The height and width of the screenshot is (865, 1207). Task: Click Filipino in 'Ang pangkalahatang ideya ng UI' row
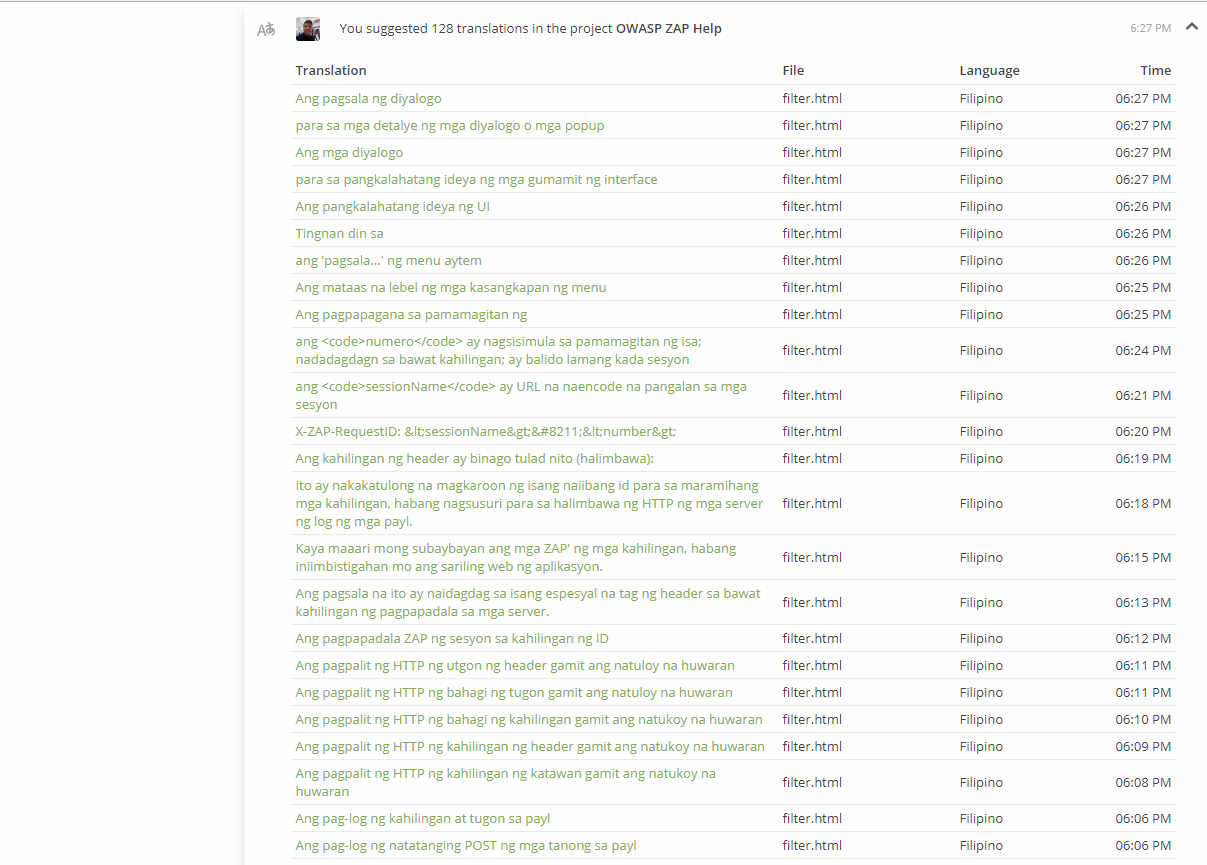coord(981,206)
